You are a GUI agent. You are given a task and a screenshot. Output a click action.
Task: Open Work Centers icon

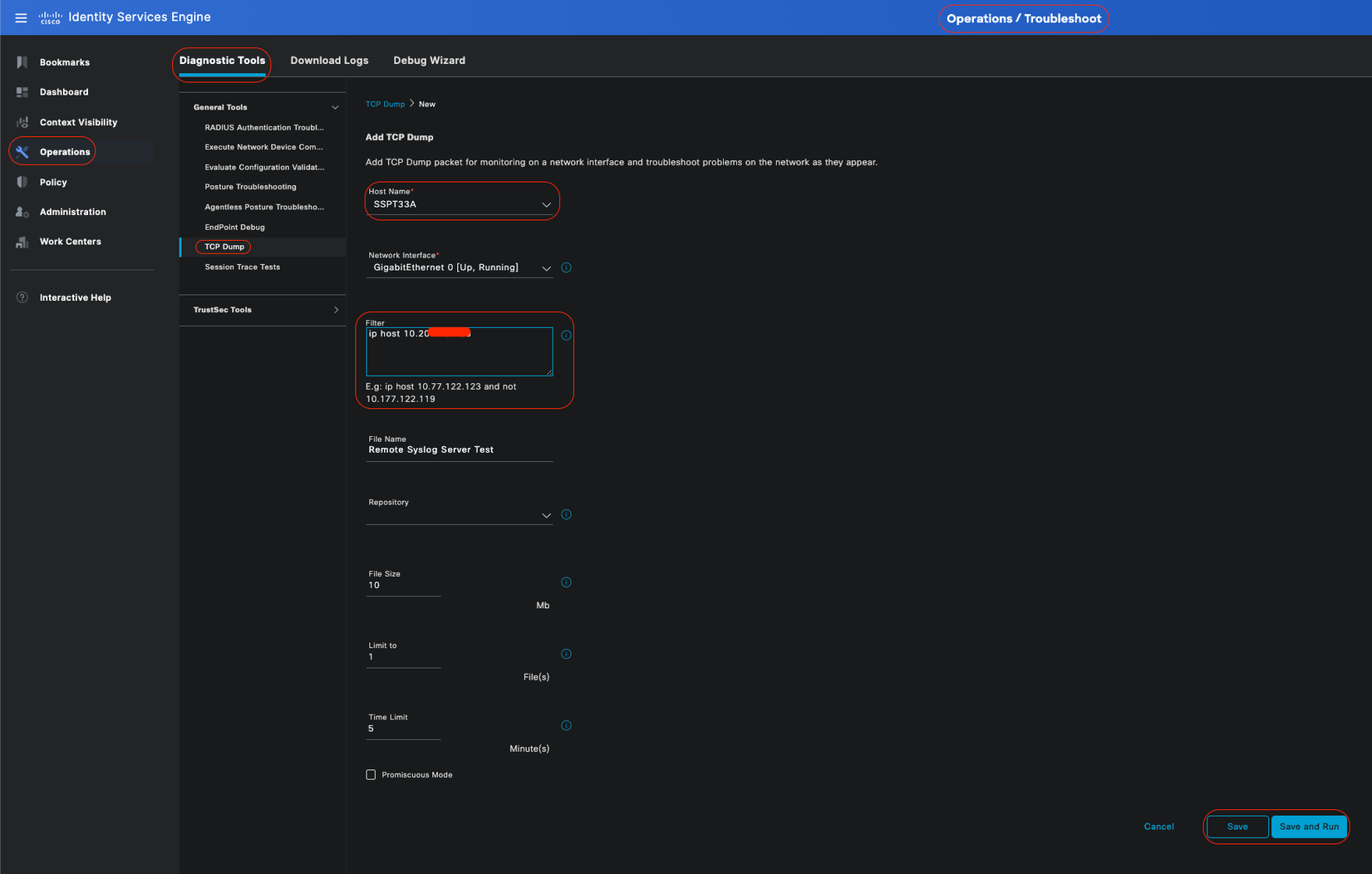(22, 242)
